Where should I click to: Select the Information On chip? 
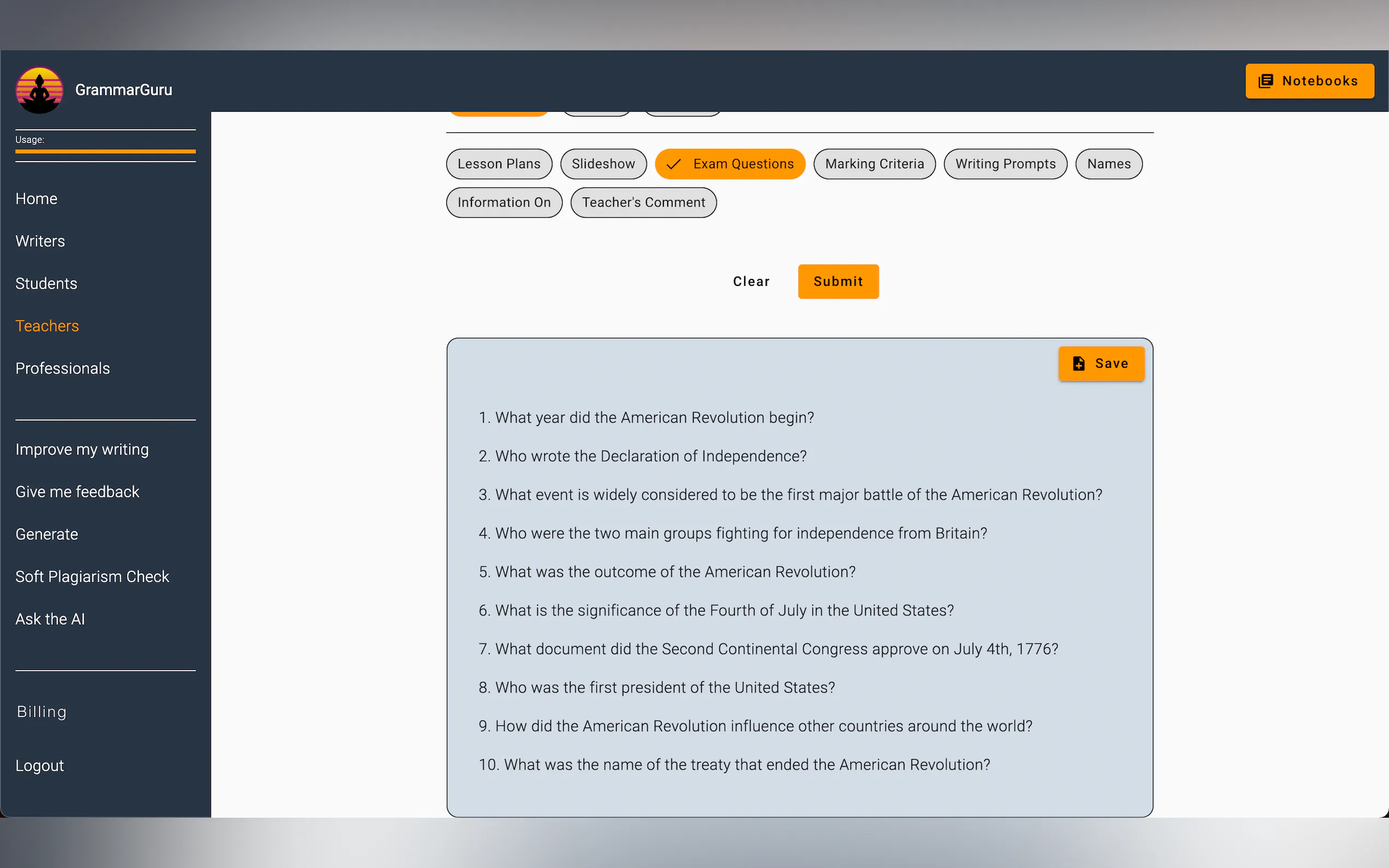(504, 203)
